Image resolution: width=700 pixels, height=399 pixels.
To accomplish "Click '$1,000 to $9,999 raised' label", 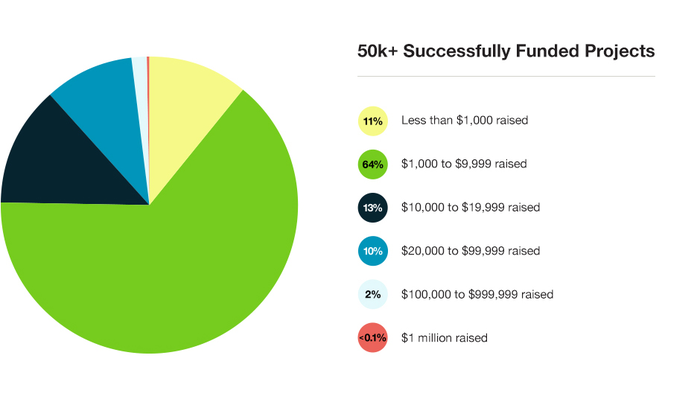I will coord(464,164).
